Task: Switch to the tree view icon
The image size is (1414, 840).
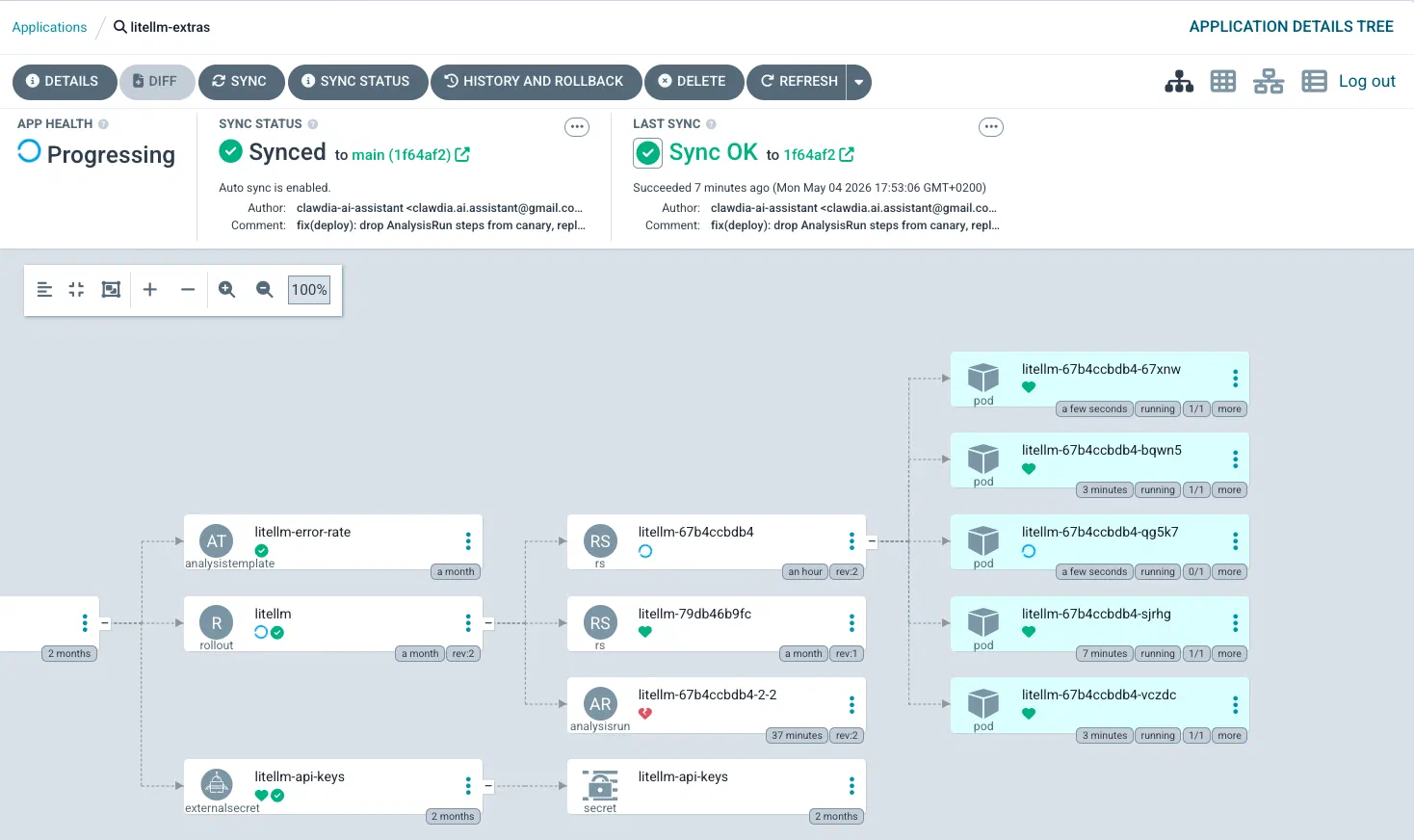Action: pos(1179,82)
